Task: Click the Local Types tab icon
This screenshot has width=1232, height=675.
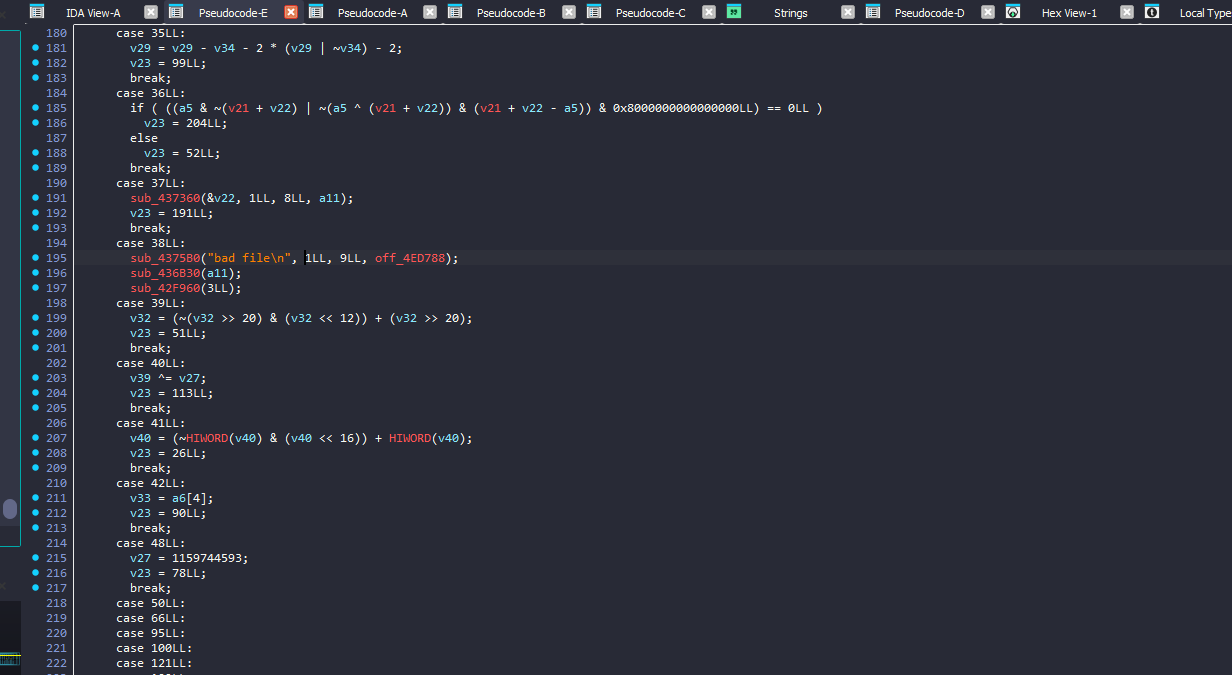Action: tap(1152, 12)
